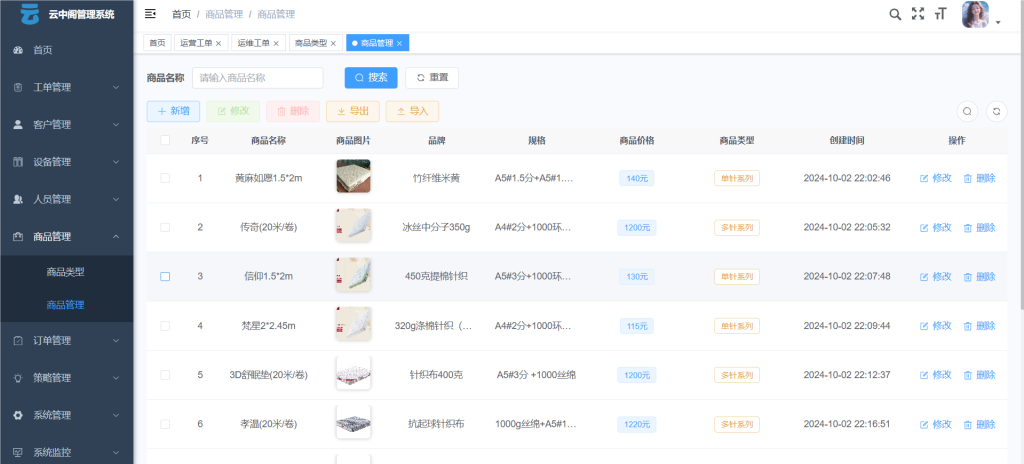
Task: Click the blue 搜索 button
Action: 371,78
